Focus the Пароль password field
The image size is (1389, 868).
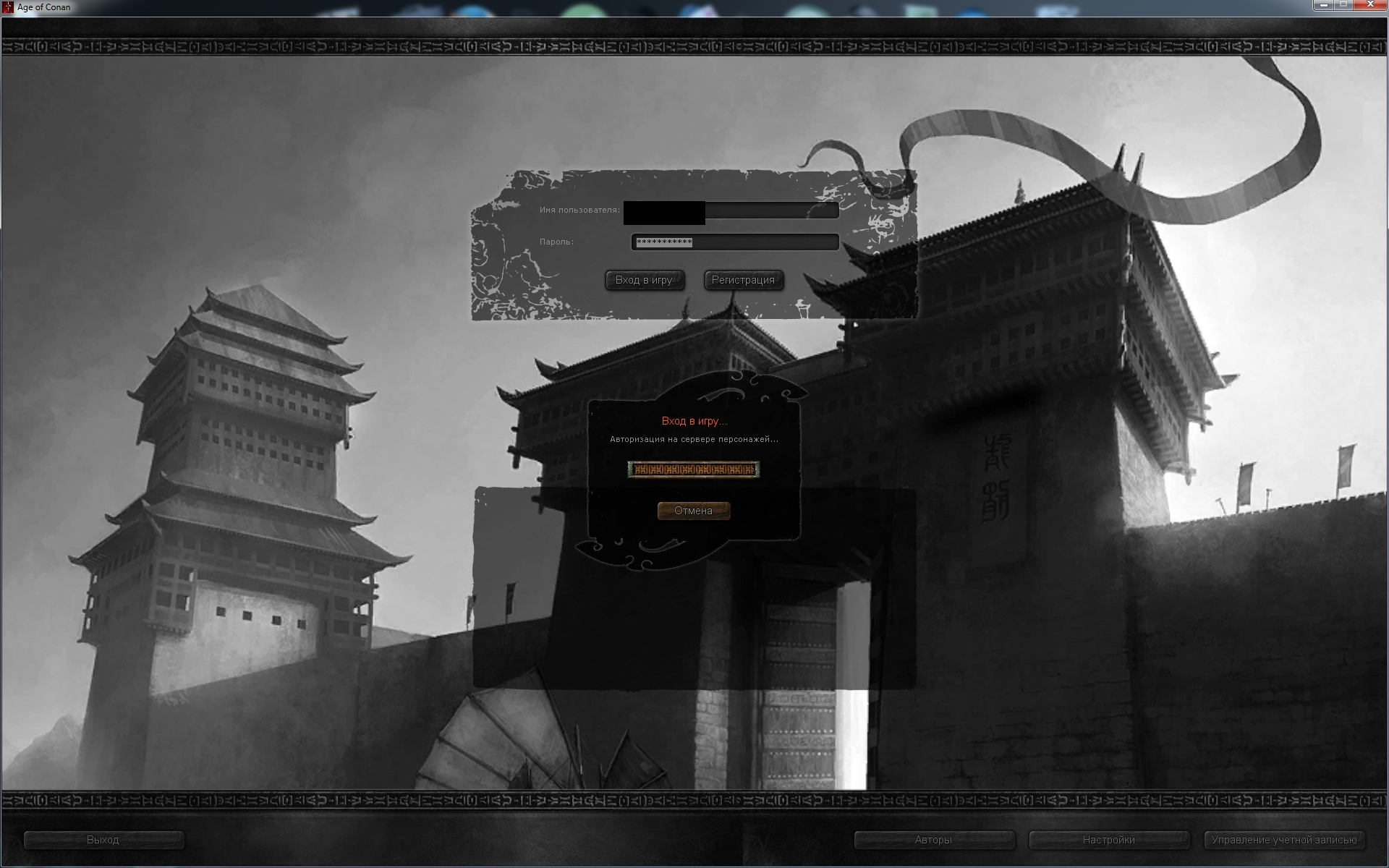[x=735, y=242]
